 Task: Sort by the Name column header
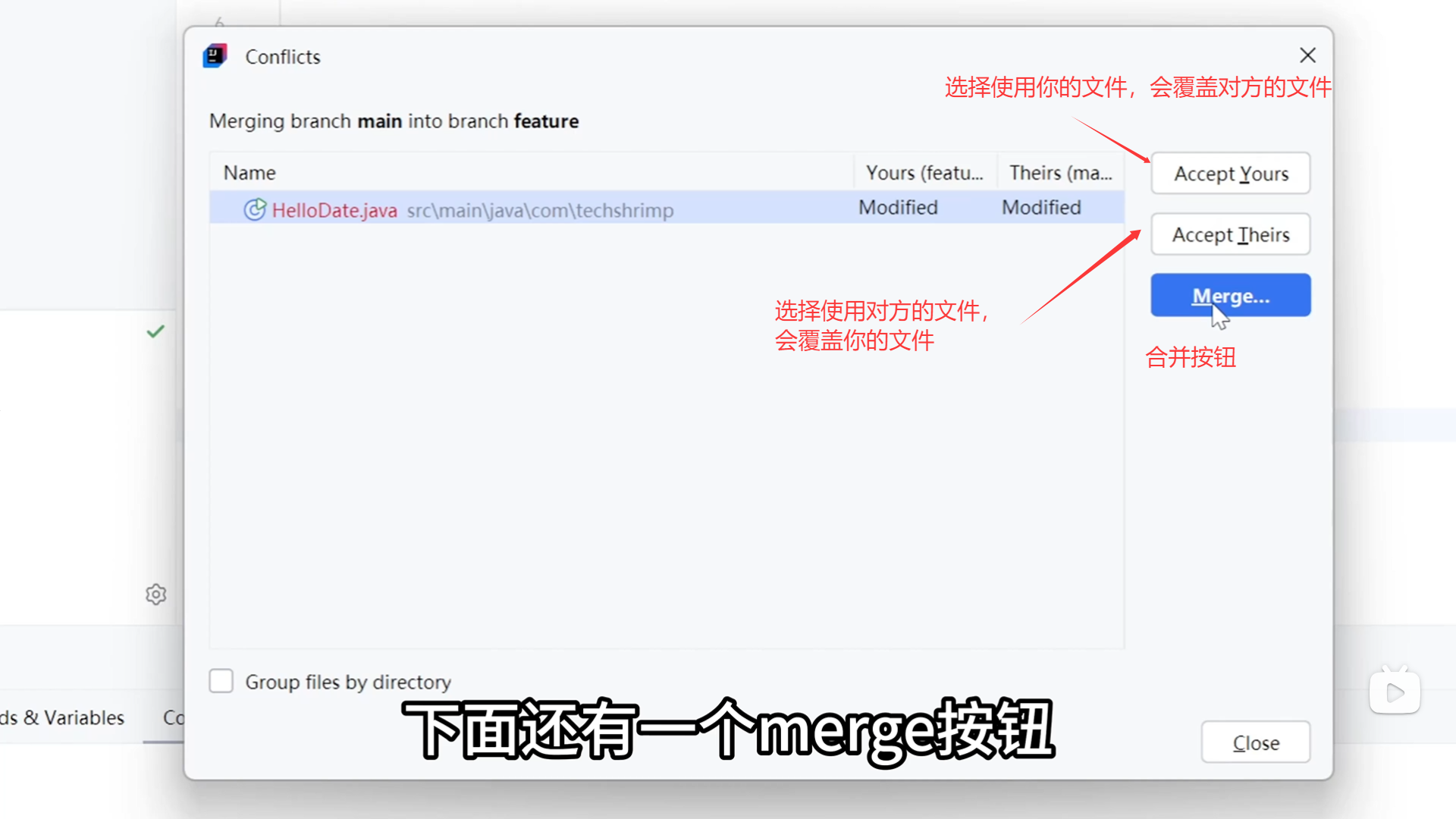(x=249, y=173)
